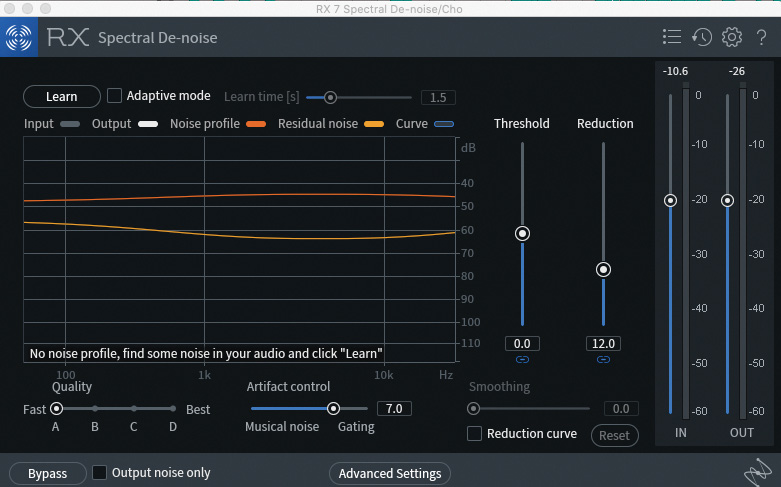The height and width of the screenshot is (487, 781).
Task: Select Quality option B
Action: click(95, 409)
